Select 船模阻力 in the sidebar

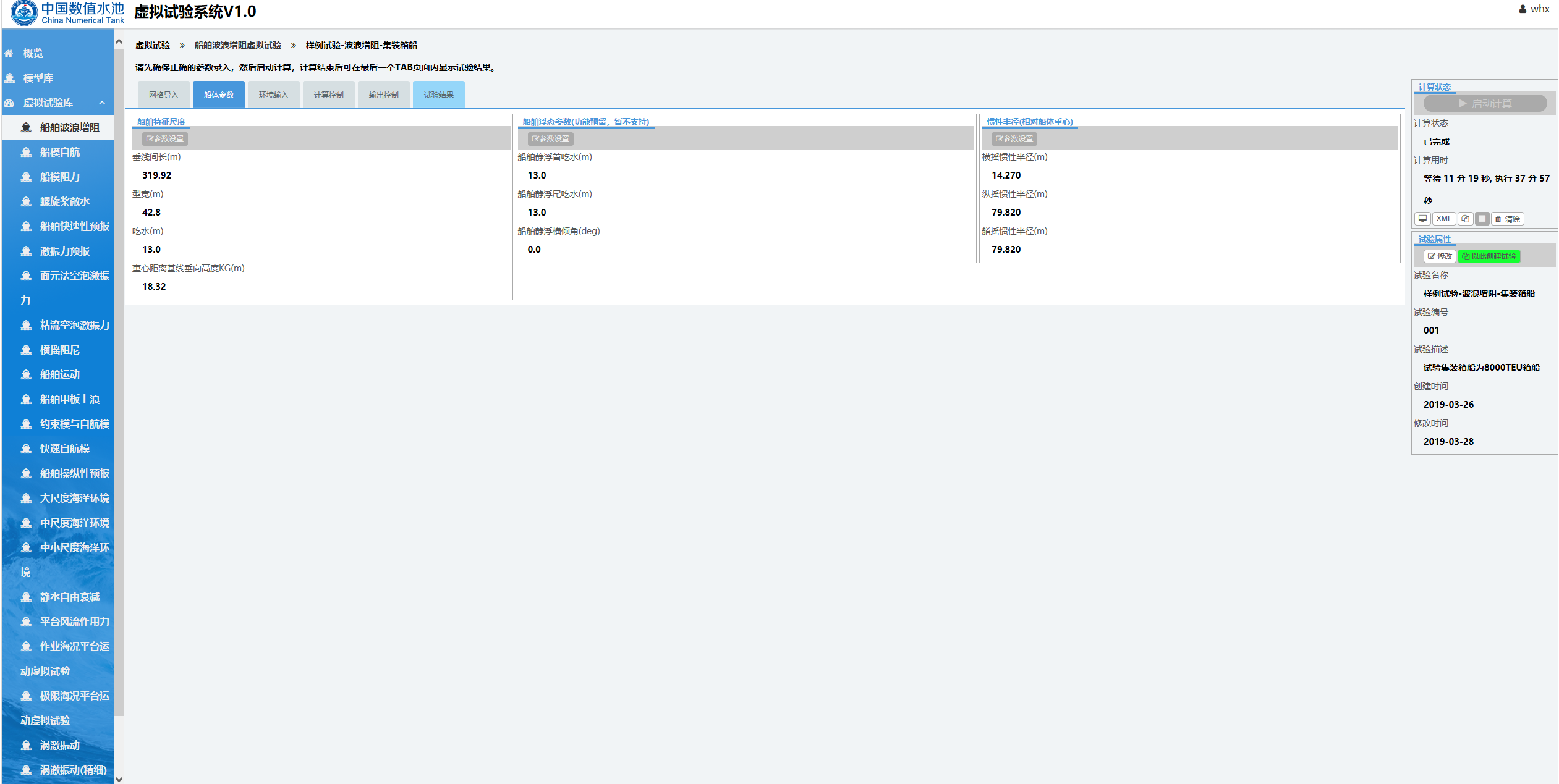click(60, 177)
